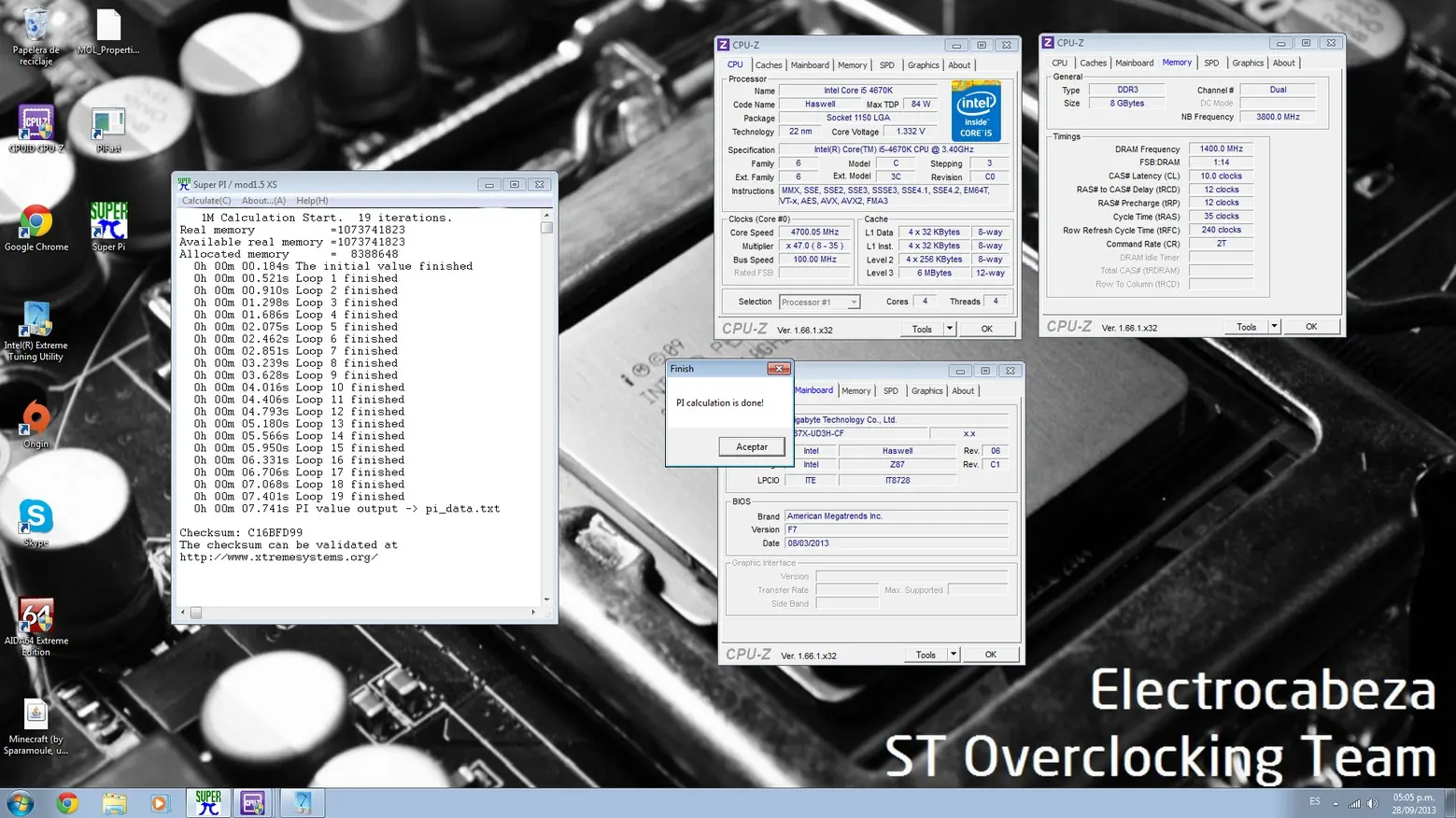Open Skype desktop shortcut
Screen dimensions: 1456x818
click(35, 523)
